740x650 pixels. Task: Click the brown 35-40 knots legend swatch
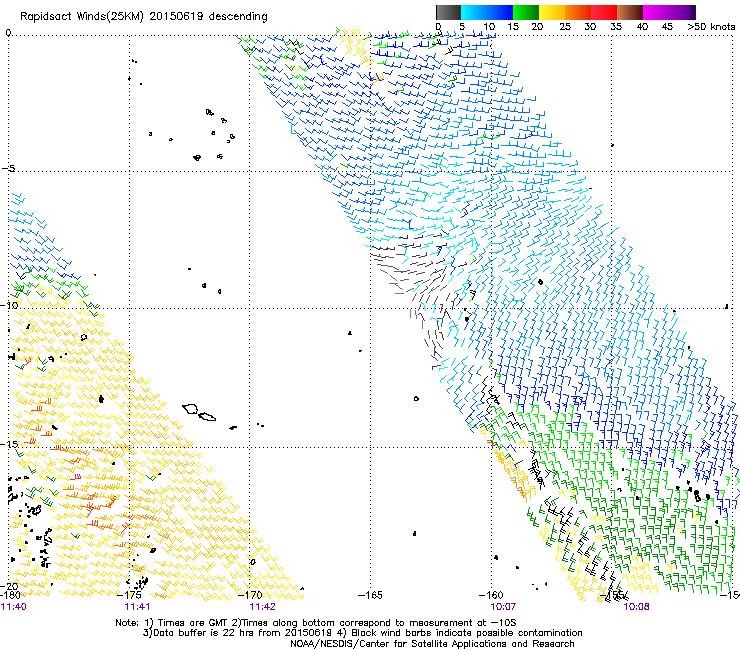click(x=630, y=12)
